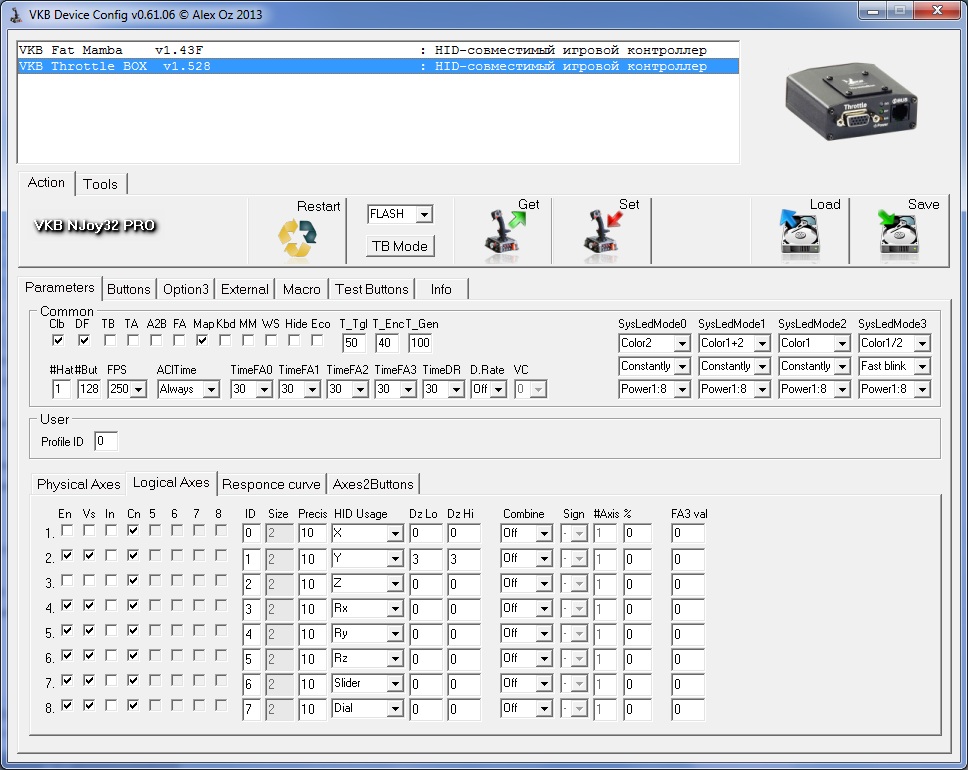Click the Restart recycle arrows icon
The width and height of the screenshot is (968, 770).
pyautogui.click(x=298, y=238)
